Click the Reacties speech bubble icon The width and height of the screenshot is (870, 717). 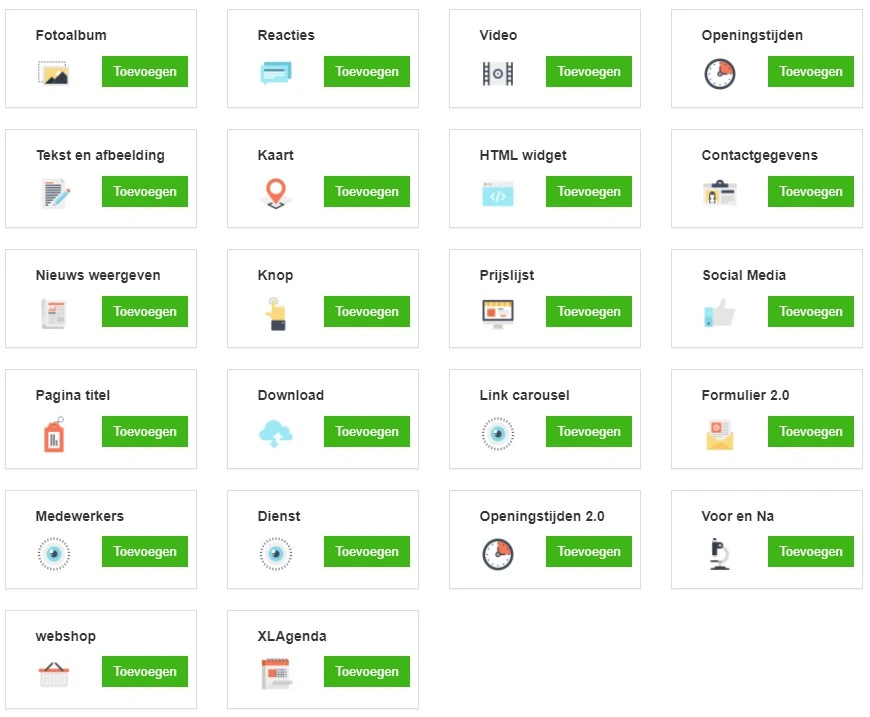pyautogui.click(x=276, y=73)
